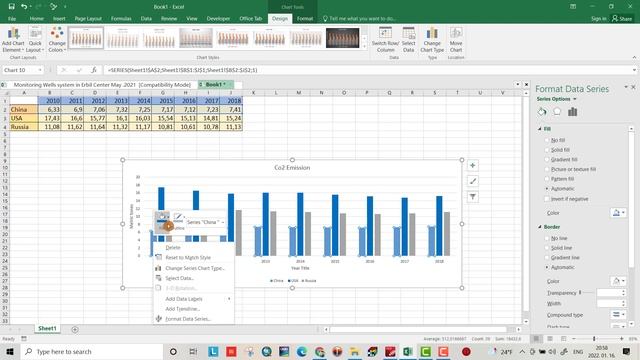
Task: Select the No line border option
Action: tap(547, 238)
